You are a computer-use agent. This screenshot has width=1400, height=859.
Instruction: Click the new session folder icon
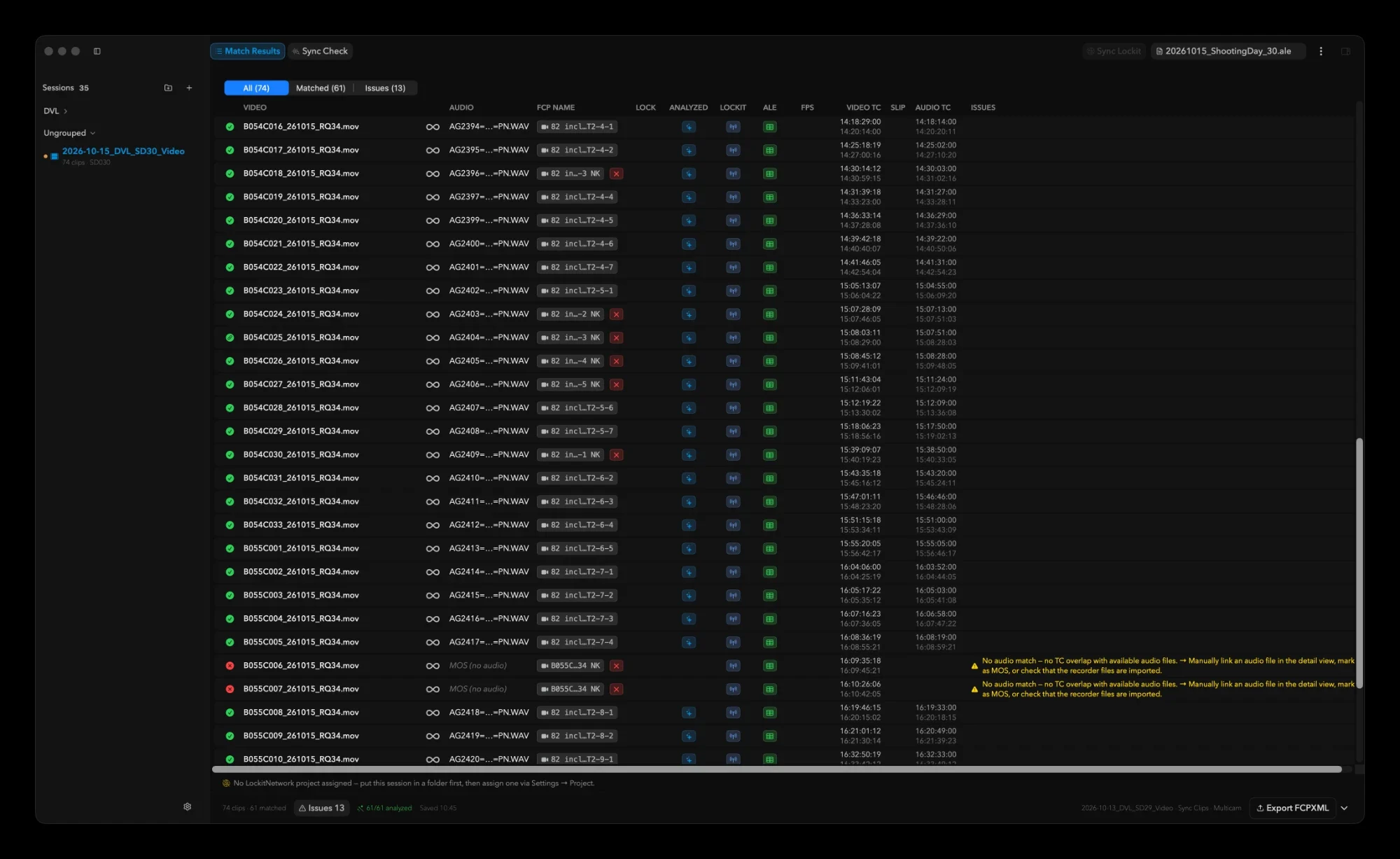(x=168, y=88)
